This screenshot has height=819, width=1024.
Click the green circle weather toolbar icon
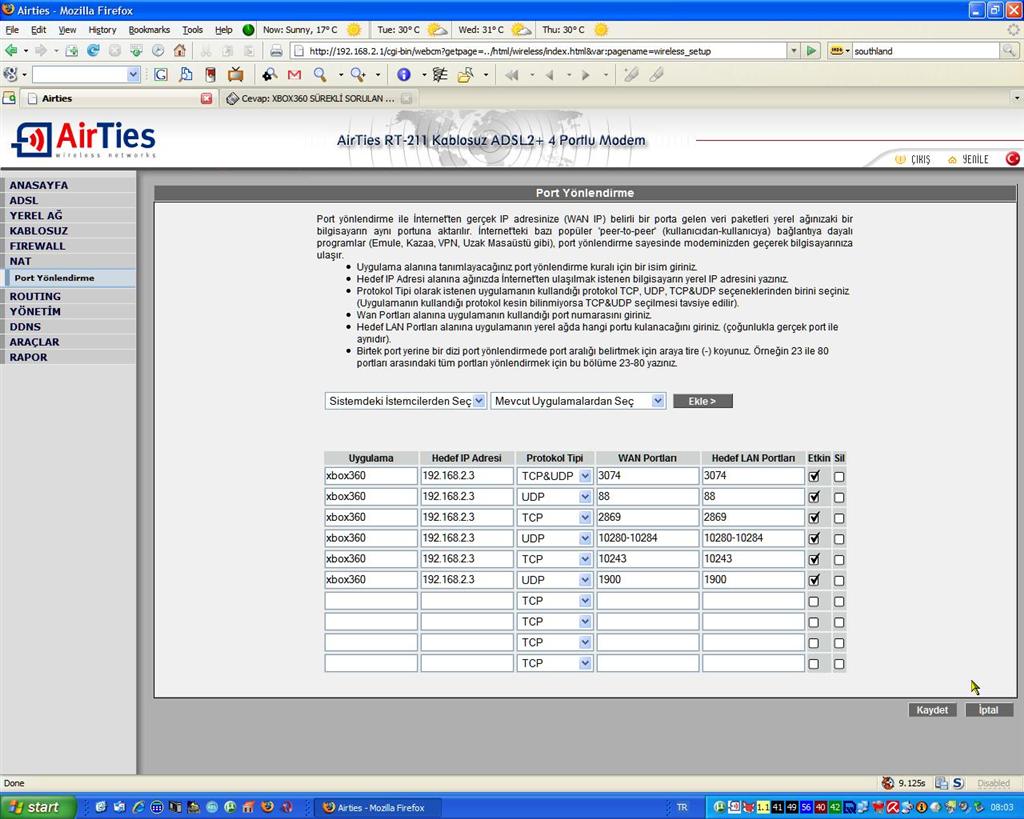[248, 30]
